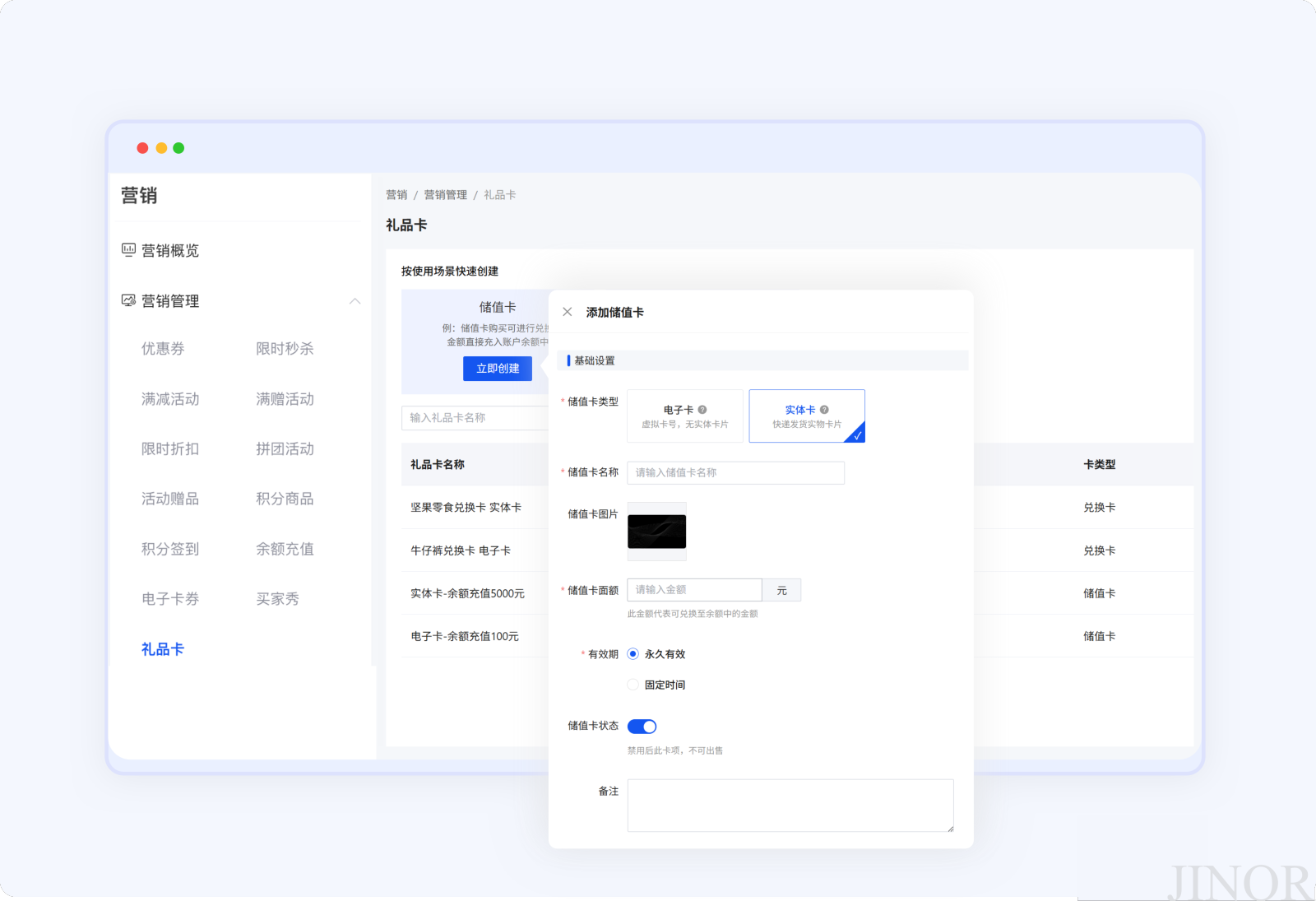The width and height of the screenshot is (1316, 901).
Task: Click the 备注 textarea
Action: pos(790,806)
